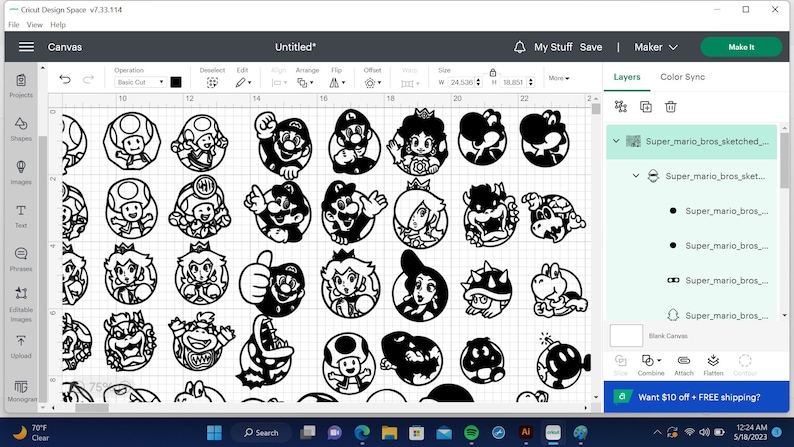The image size is (794, 447).
Task: Open the View menu
Action: pos(34,24)
